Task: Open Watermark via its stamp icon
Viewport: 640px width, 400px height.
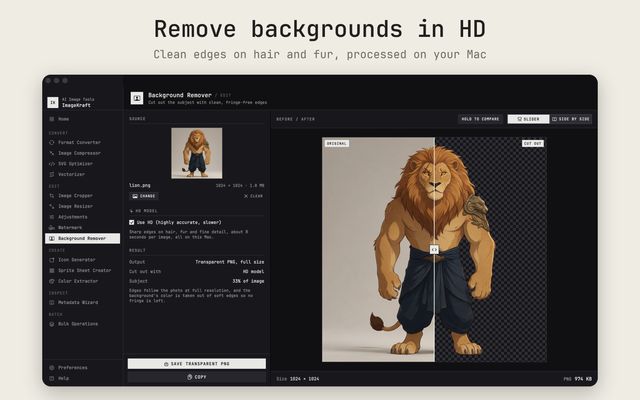Action: click(x=52, y=228)
